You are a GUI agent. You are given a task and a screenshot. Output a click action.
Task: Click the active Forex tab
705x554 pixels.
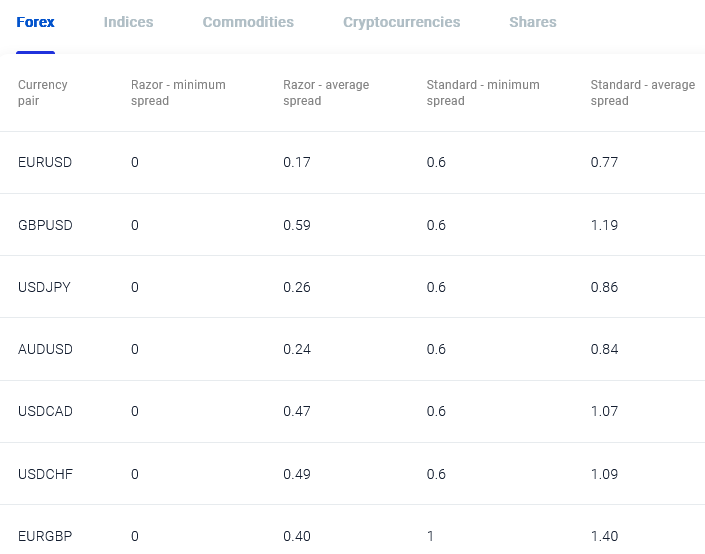(35, 22)
